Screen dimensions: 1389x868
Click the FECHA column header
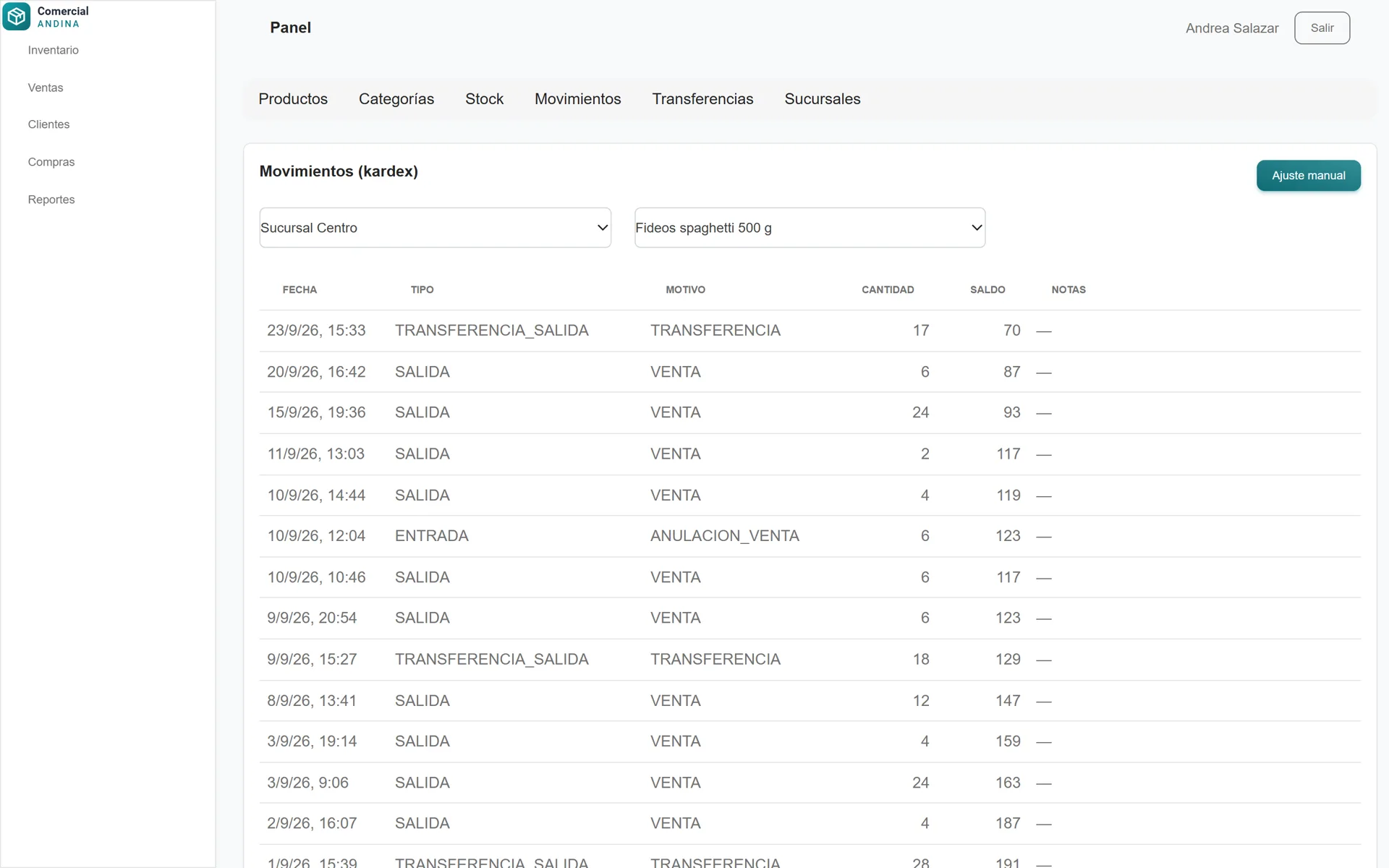(x=300, y=289)
